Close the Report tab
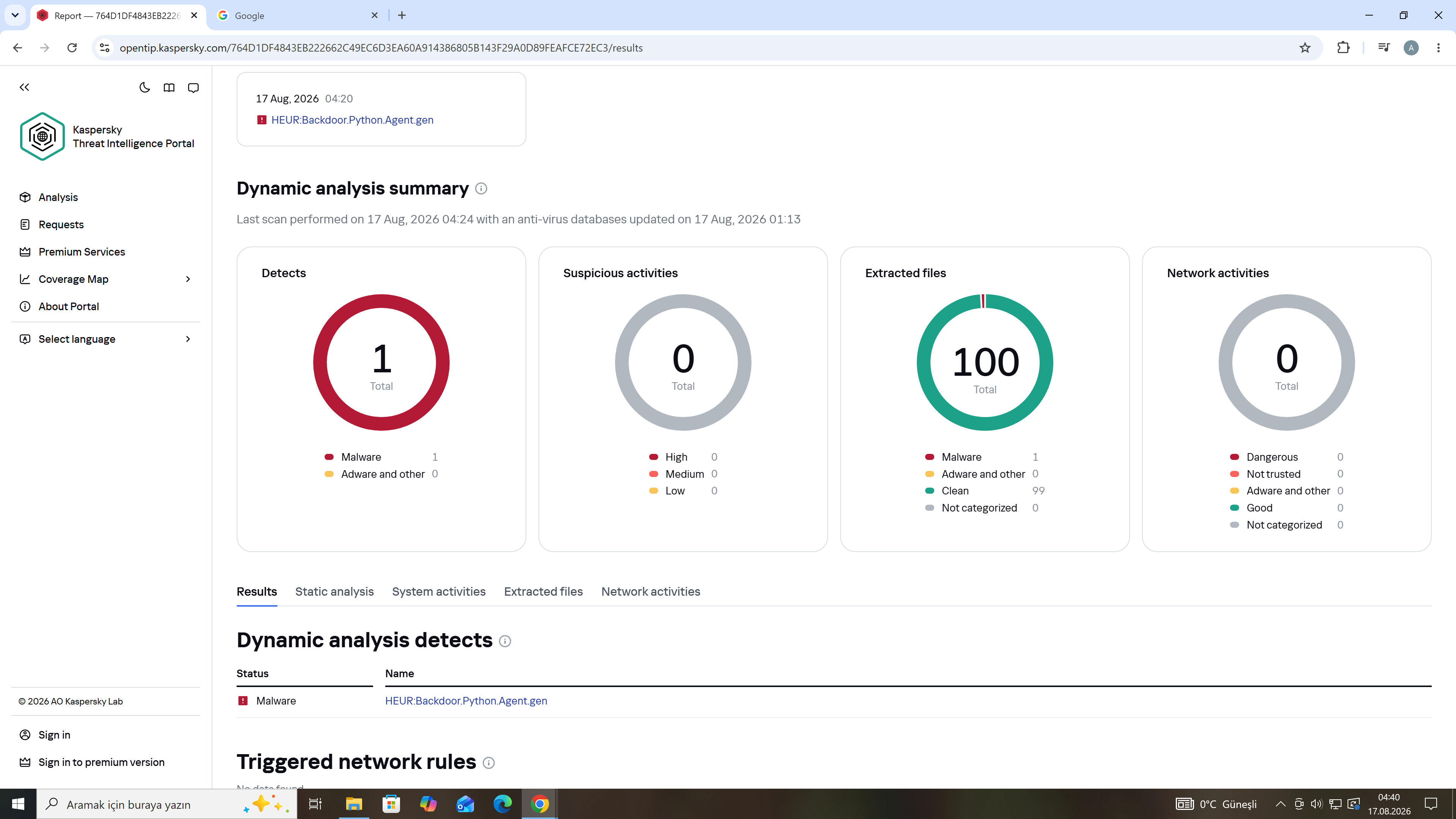The height and width of the screenshot is (819, 1456). pos(194,16)
